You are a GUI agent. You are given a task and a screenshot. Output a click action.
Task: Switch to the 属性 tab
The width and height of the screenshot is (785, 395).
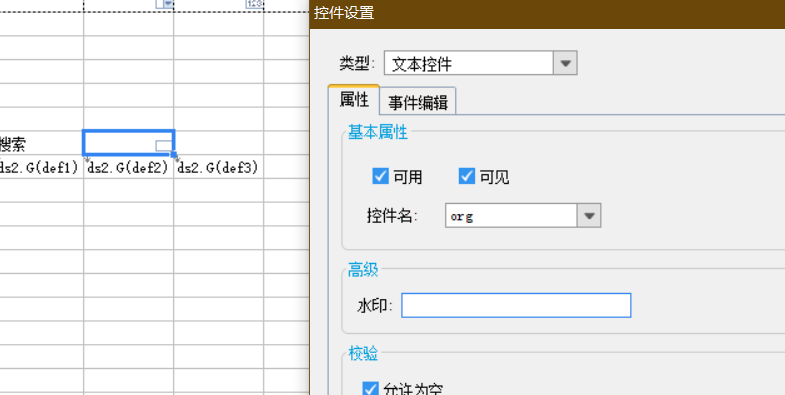(354, 100)
